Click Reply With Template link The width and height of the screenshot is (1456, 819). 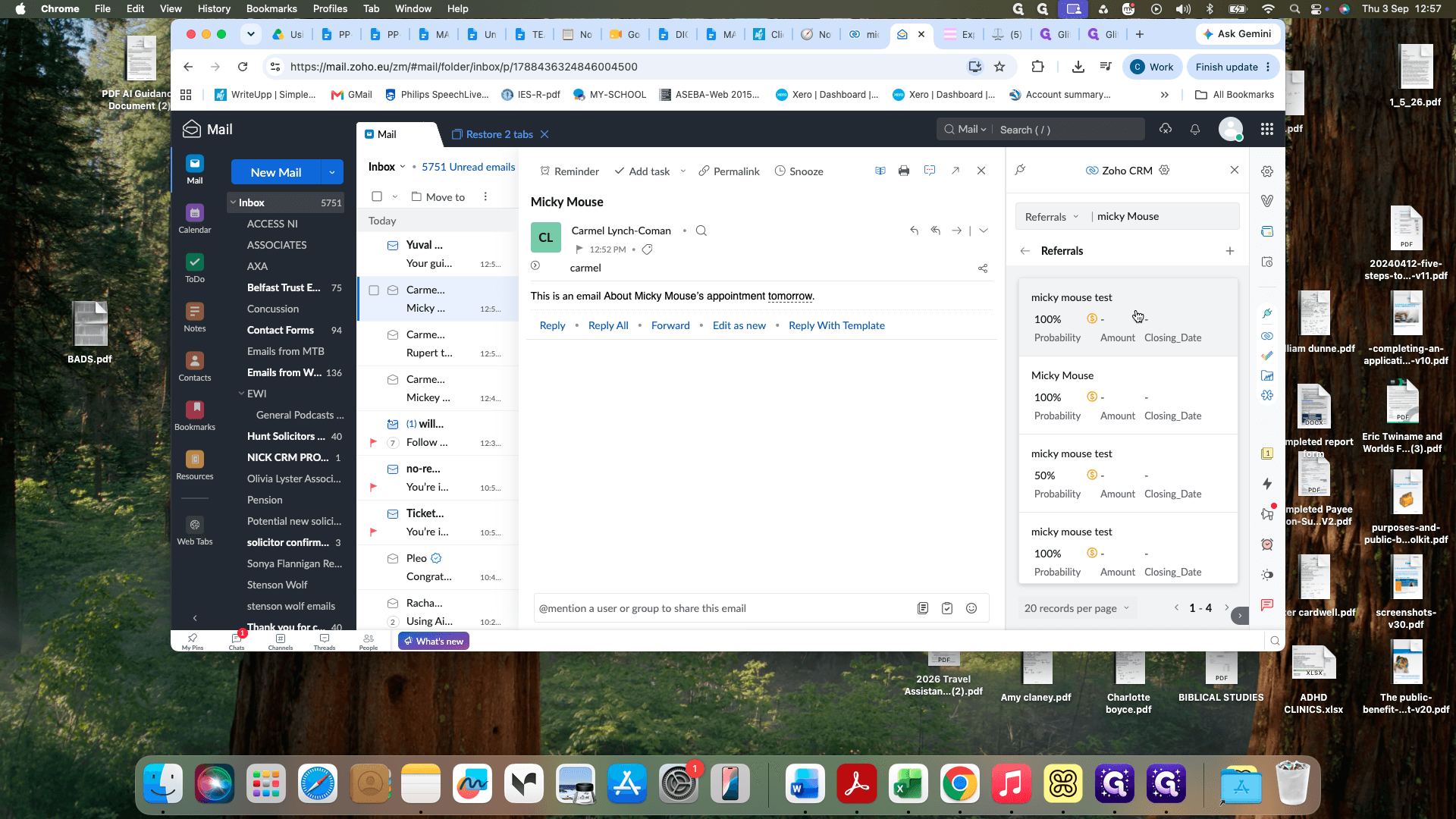[x=836, y=325]
